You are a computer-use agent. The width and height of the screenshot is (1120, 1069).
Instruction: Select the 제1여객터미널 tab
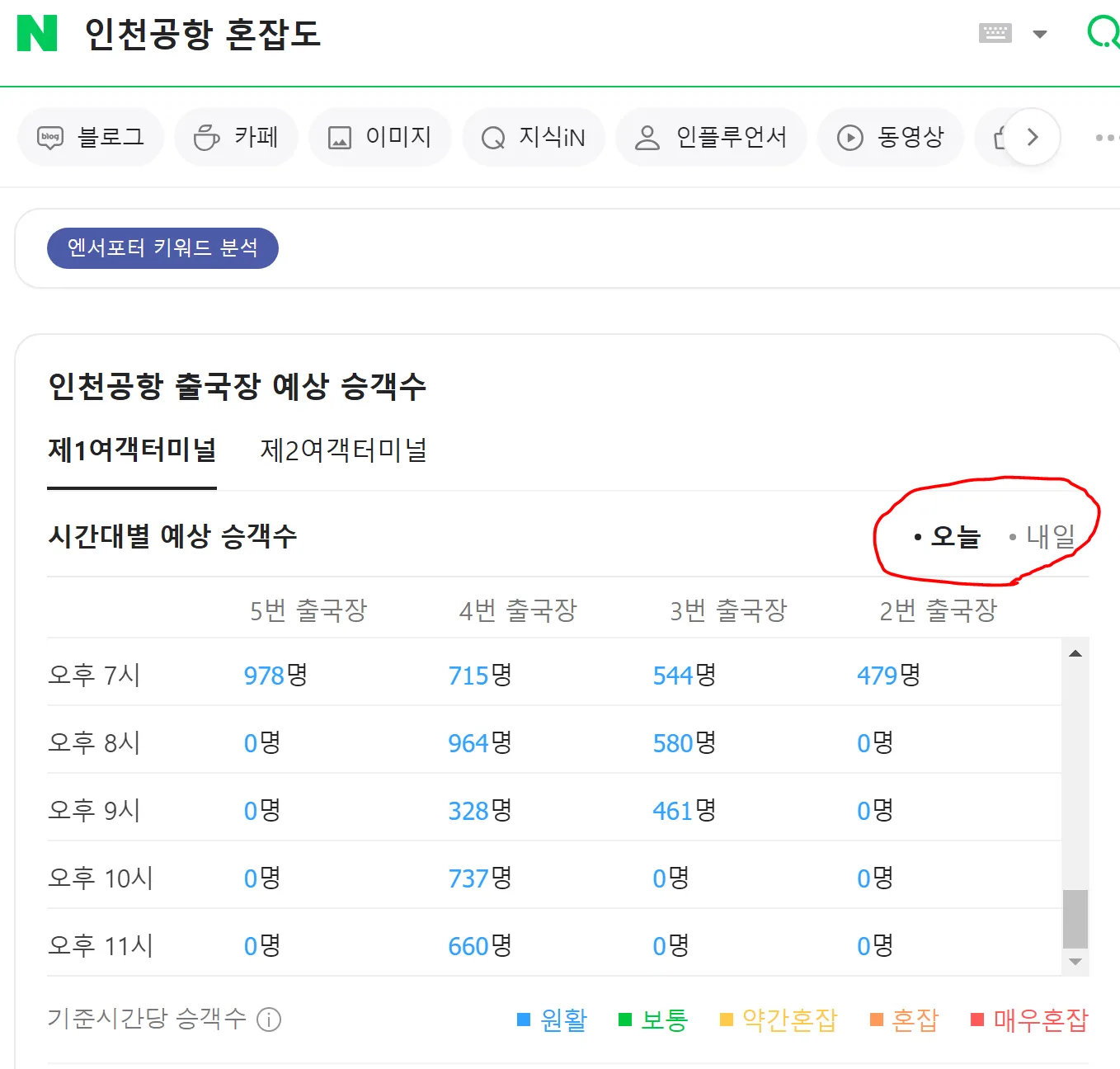pyautogui.click(x=132, y=450)
